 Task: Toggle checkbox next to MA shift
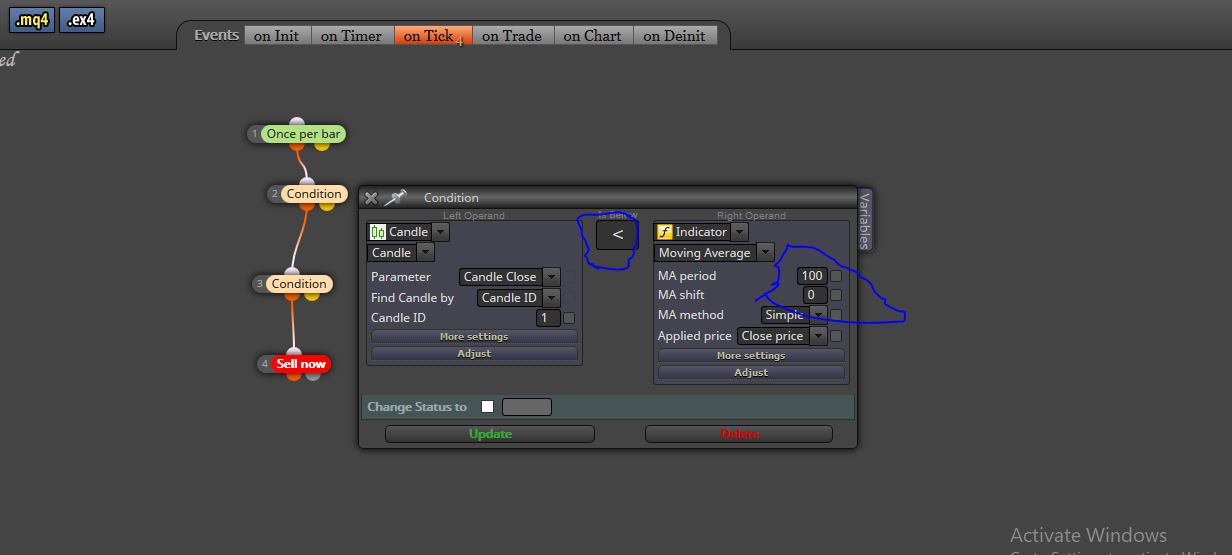pyautogui.click(x=836, y=295)
